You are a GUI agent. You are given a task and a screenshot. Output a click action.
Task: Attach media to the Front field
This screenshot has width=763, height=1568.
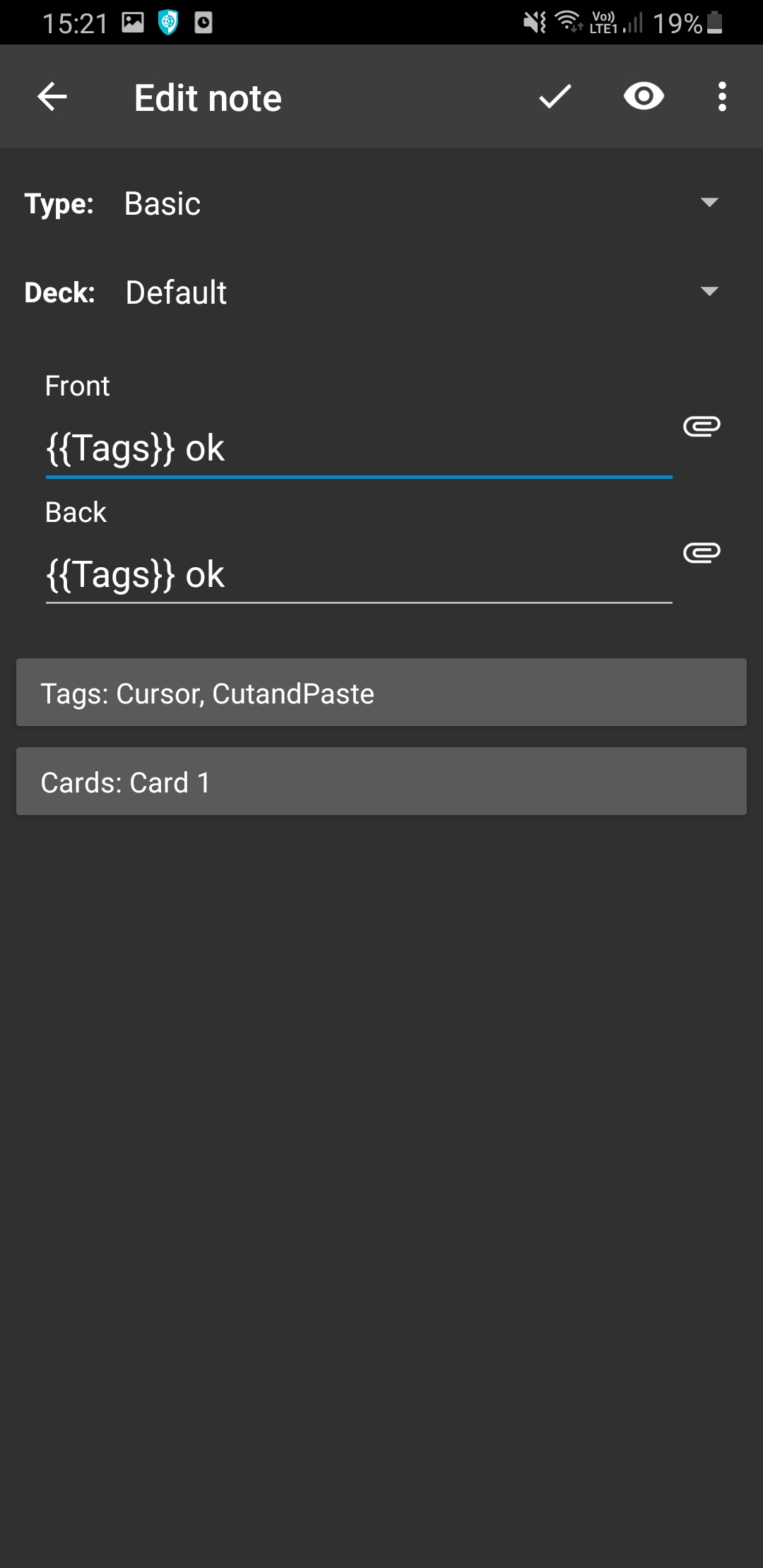click(702, 426)
